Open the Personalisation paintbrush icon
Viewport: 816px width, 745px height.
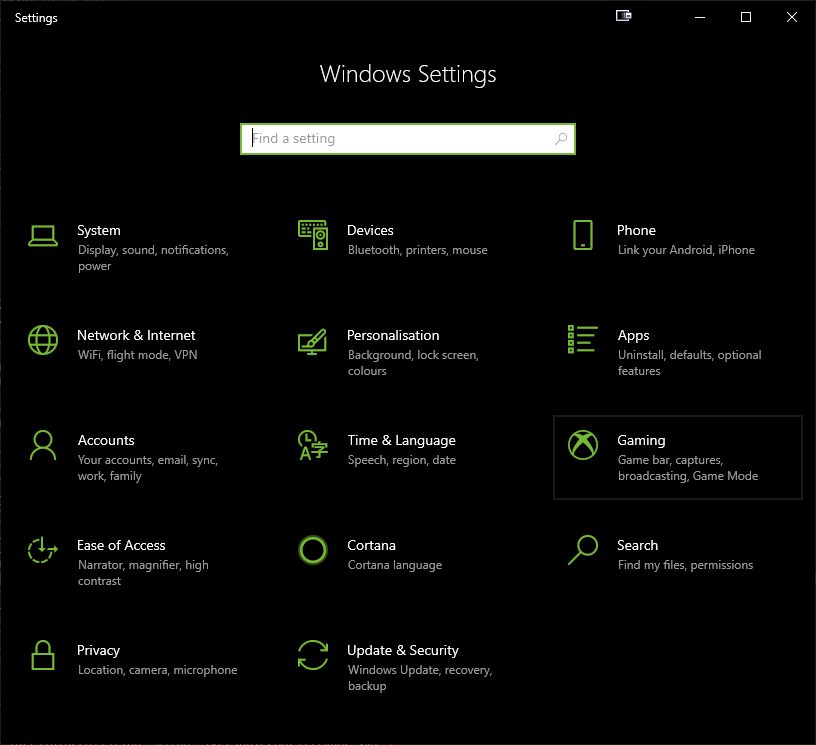coord(312,341)
